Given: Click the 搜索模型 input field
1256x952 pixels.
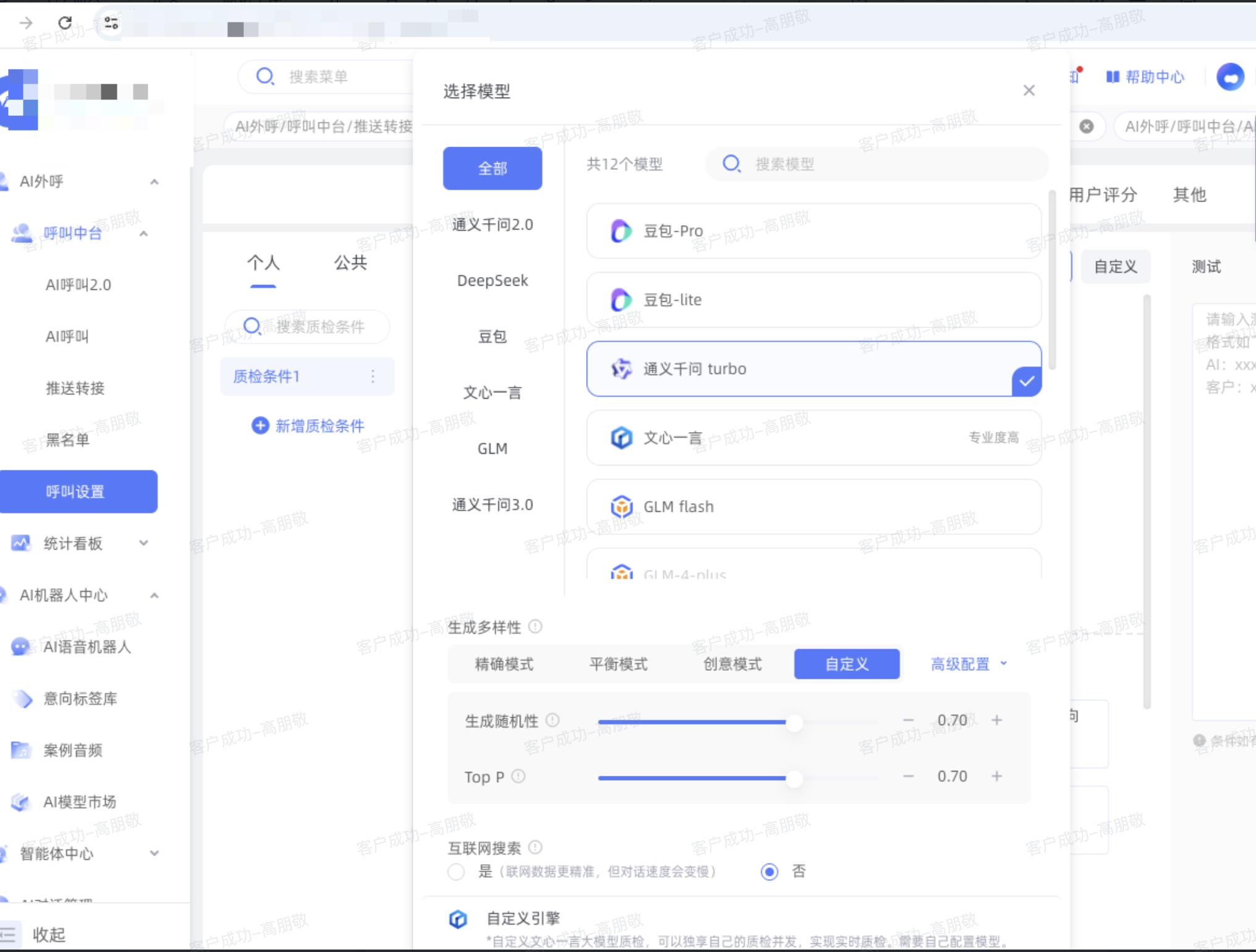Looking at the screenshot, I should click(x=877, y=164).
